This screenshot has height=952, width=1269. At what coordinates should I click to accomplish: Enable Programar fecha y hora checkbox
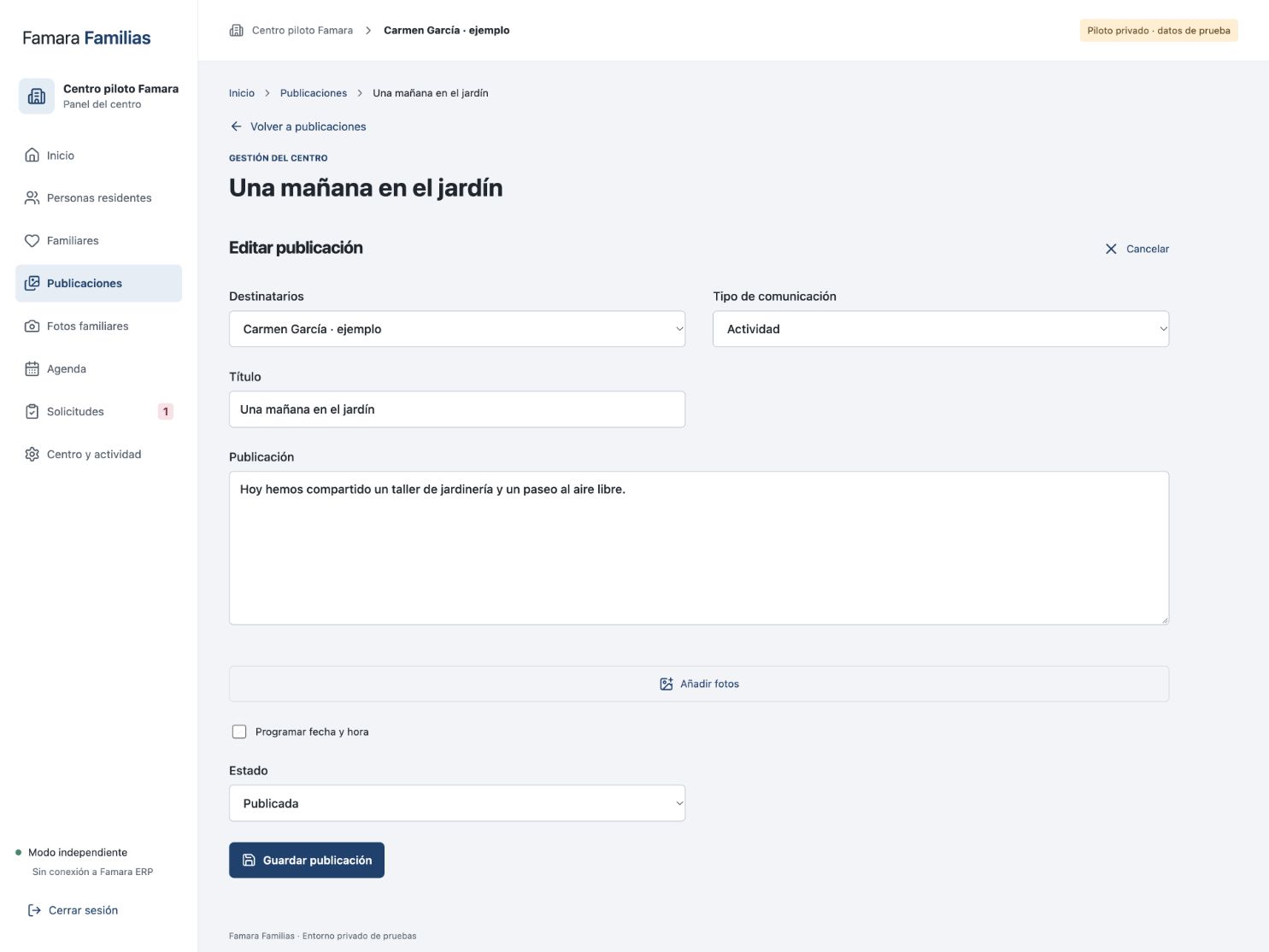coord(239,732)
